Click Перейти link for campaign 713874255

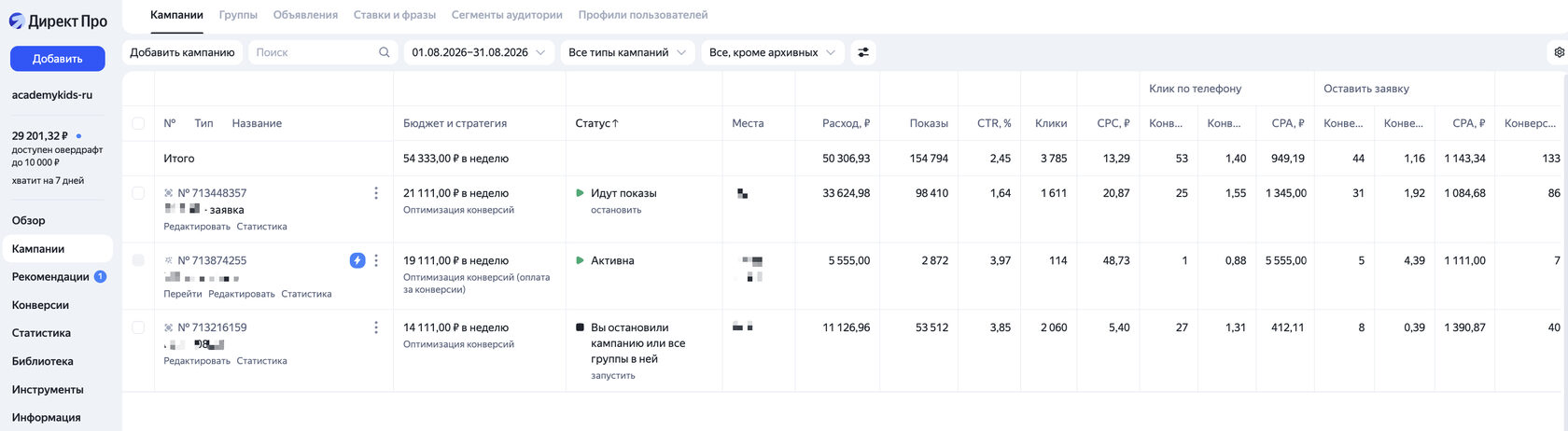[183, 294]
